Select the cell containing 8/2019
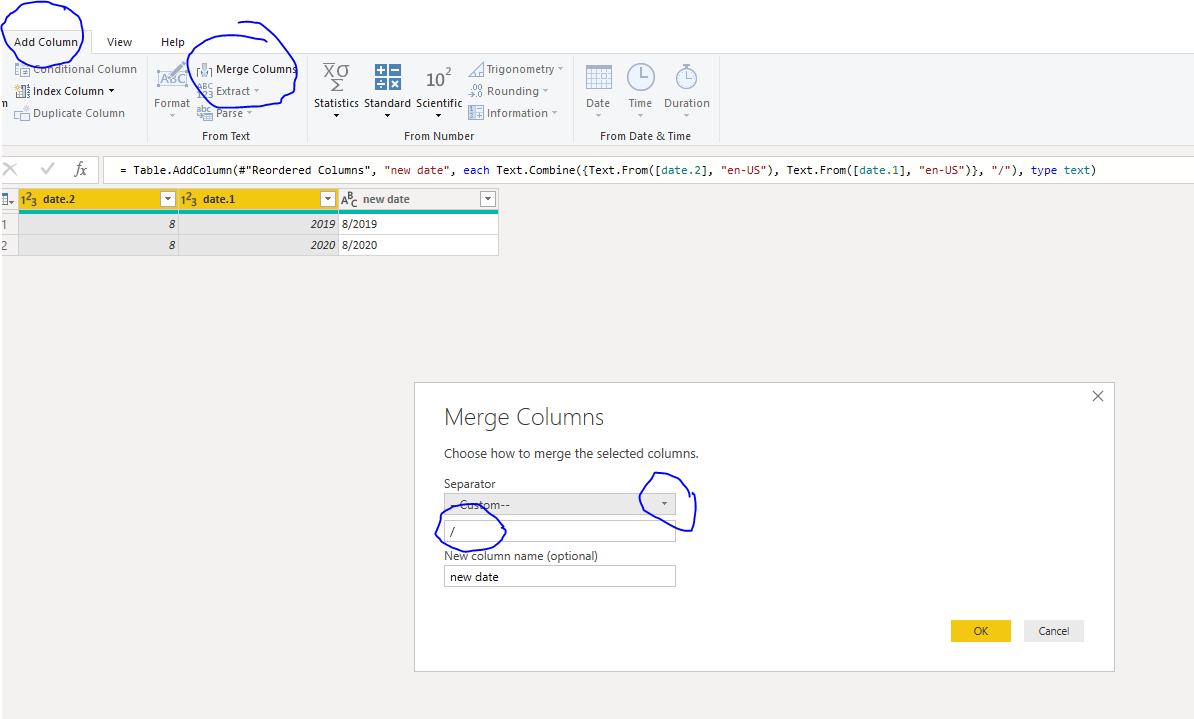1194x719 pixels. point(418,224)
